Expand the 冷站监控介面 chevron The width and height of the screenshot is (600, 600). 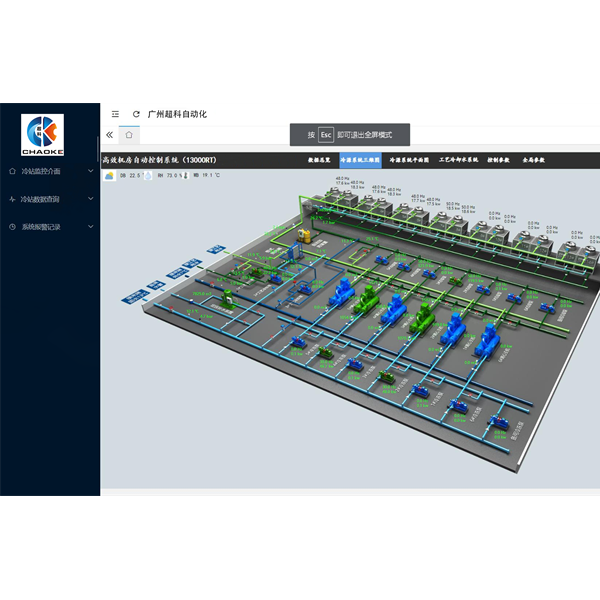click(x=91, y=171)
